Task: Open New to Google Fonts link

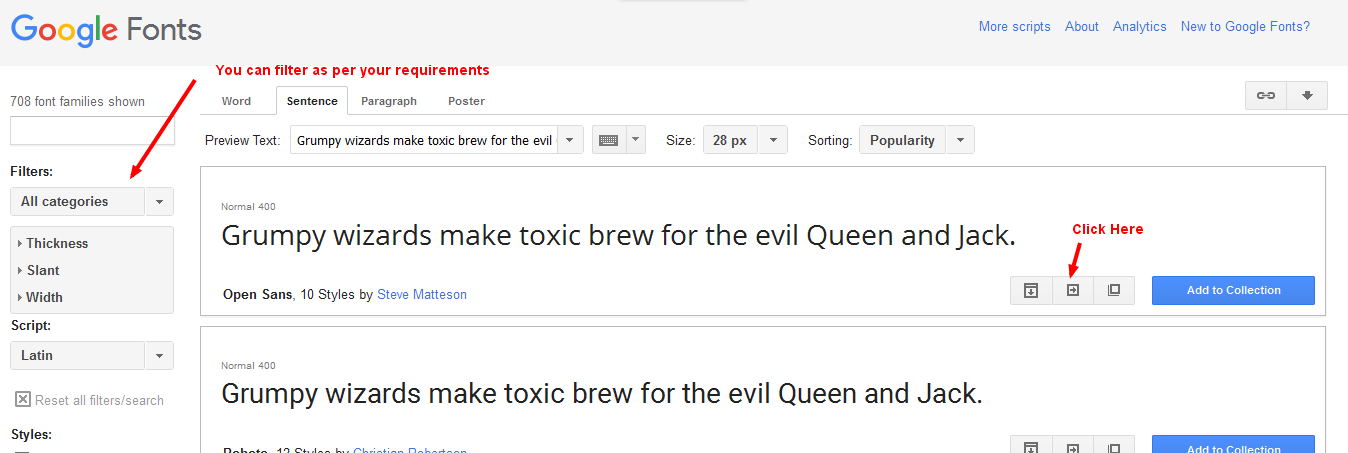Action: tap(1245, 27)
